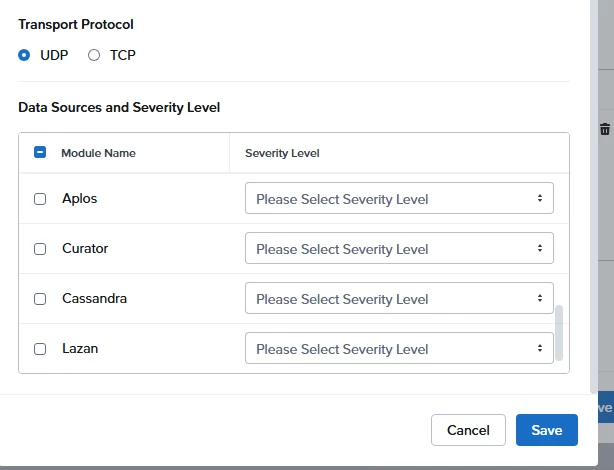Click the Cancel button
Viewport: 614px width, 470px height.
(468, 430)
